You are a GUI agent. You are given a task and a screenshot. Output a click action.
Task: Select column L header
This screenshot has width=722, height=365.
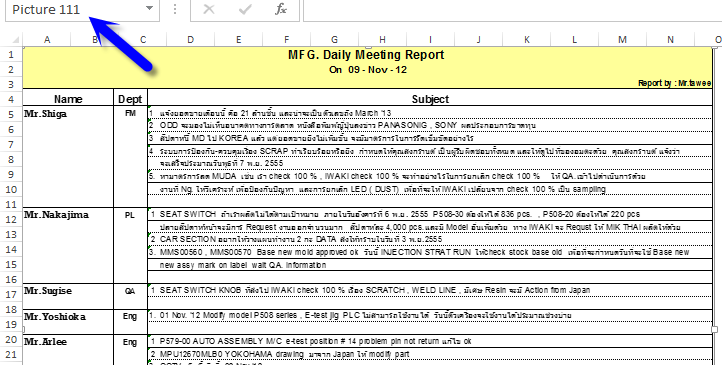pos(574,40)
